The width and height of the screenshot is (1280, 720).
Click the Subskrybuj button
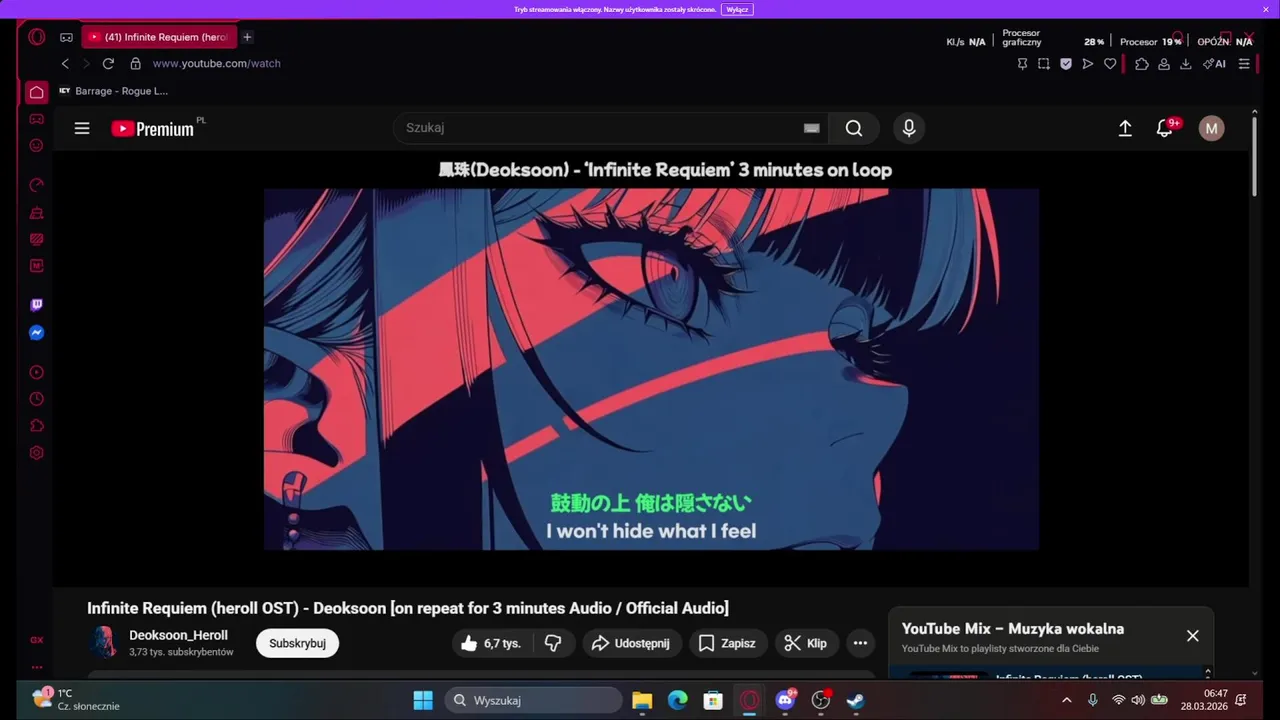coord(297,643)
